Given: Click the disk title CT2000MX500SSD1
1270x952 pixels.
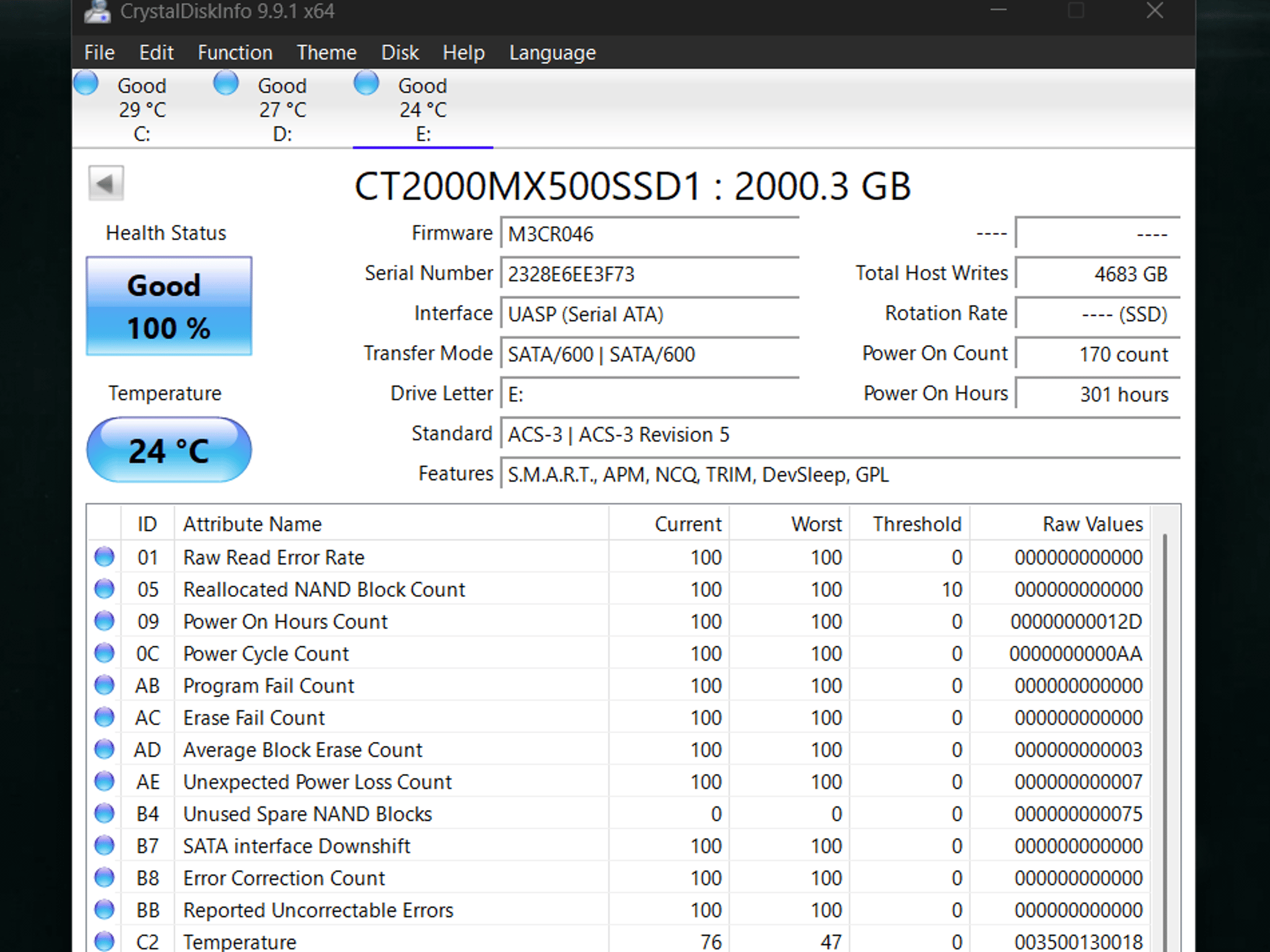Looking at the screenshot, I should 528,186.
